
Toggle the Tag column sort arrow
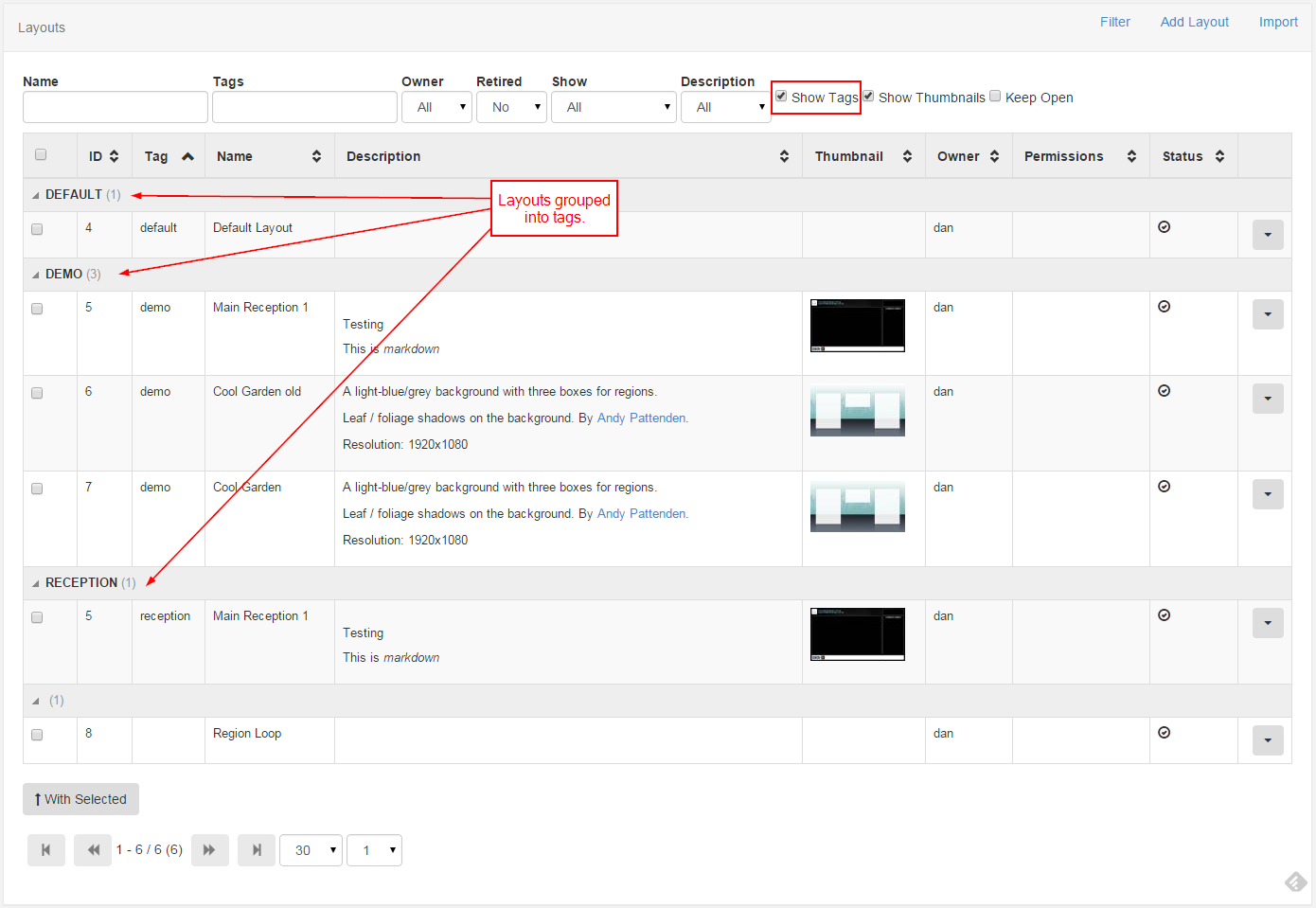tap(187, 156)
